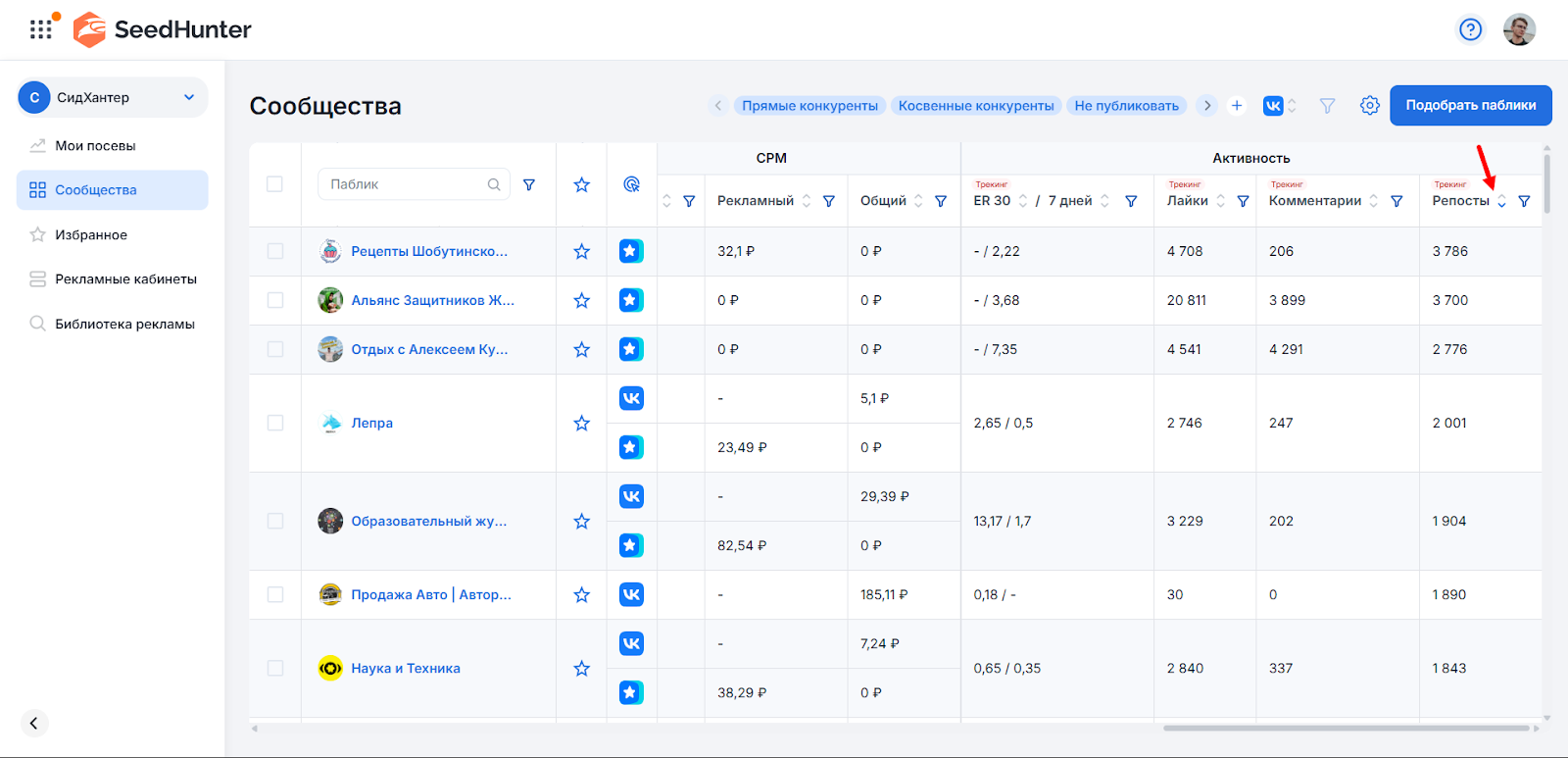The image size is (1568, 758).
Task: Click the horizontal table scrollbar
Action: coord(1346,729)
